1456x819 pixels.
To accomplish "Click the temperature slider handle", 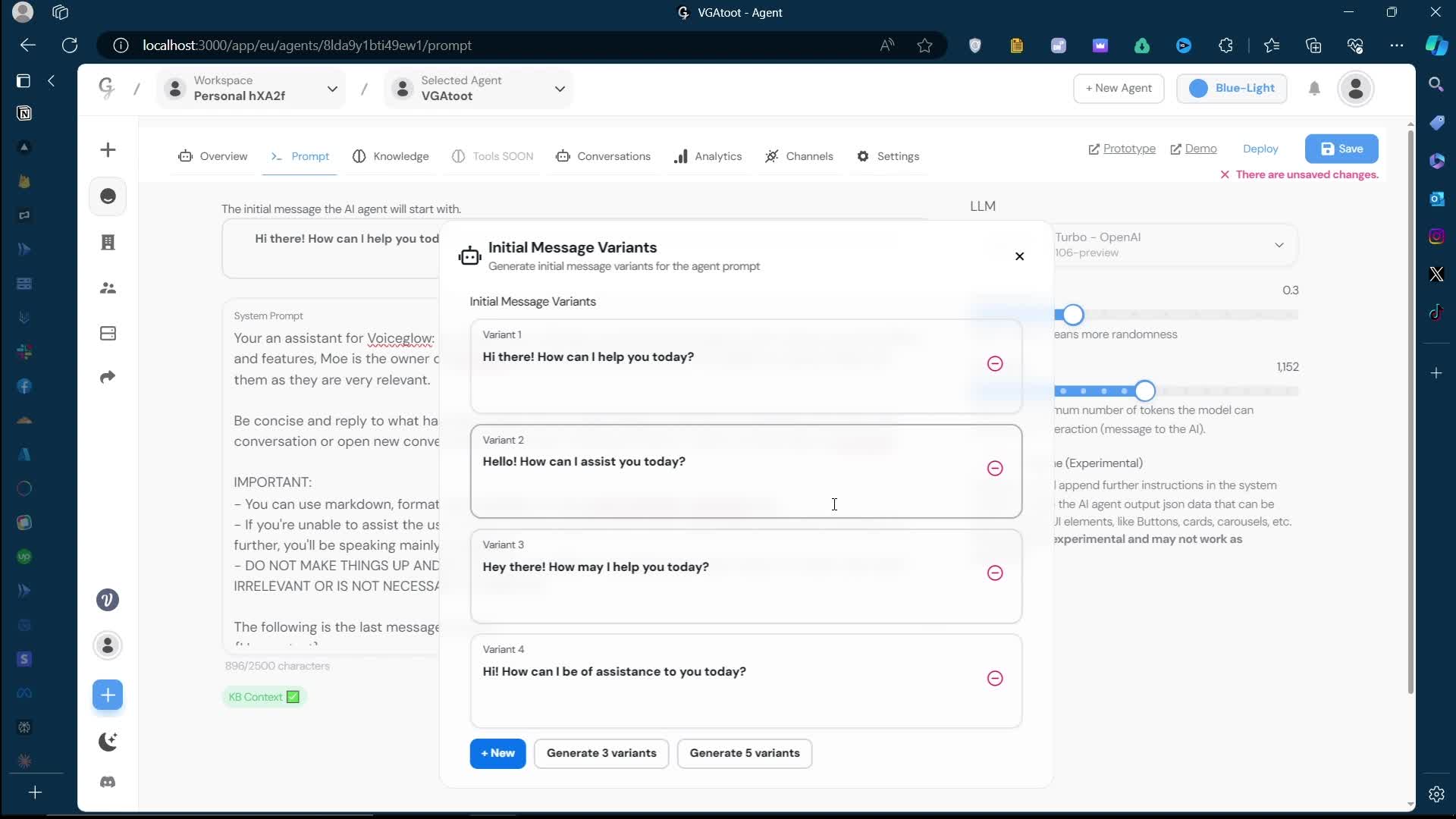I will [1072, 315].
